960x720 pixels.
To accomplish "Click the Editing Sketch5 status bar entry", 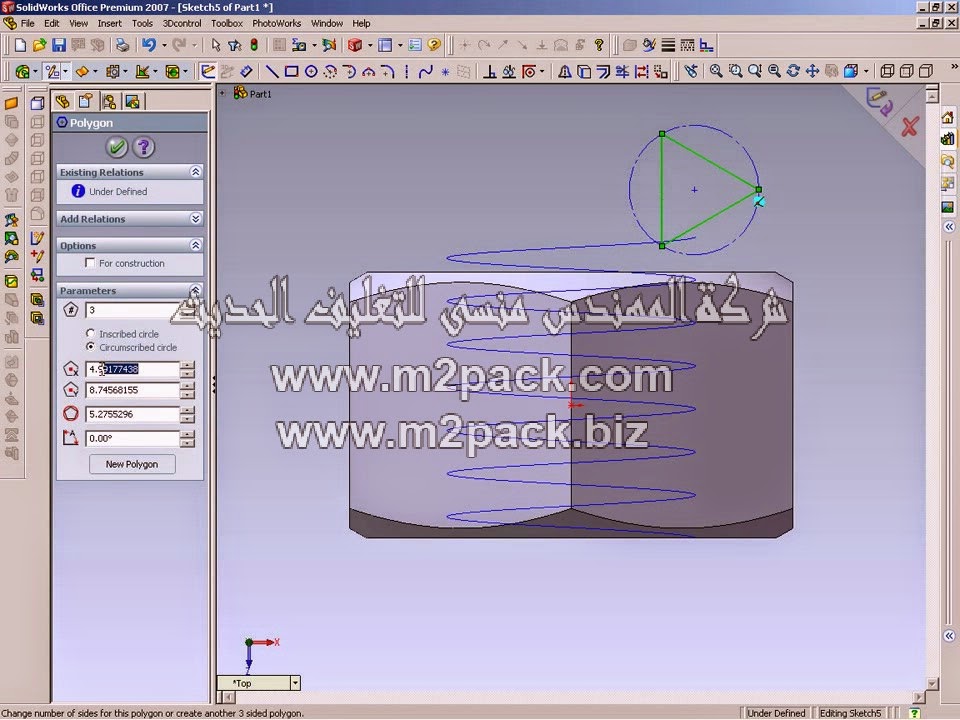I will [x=850, y=713].
